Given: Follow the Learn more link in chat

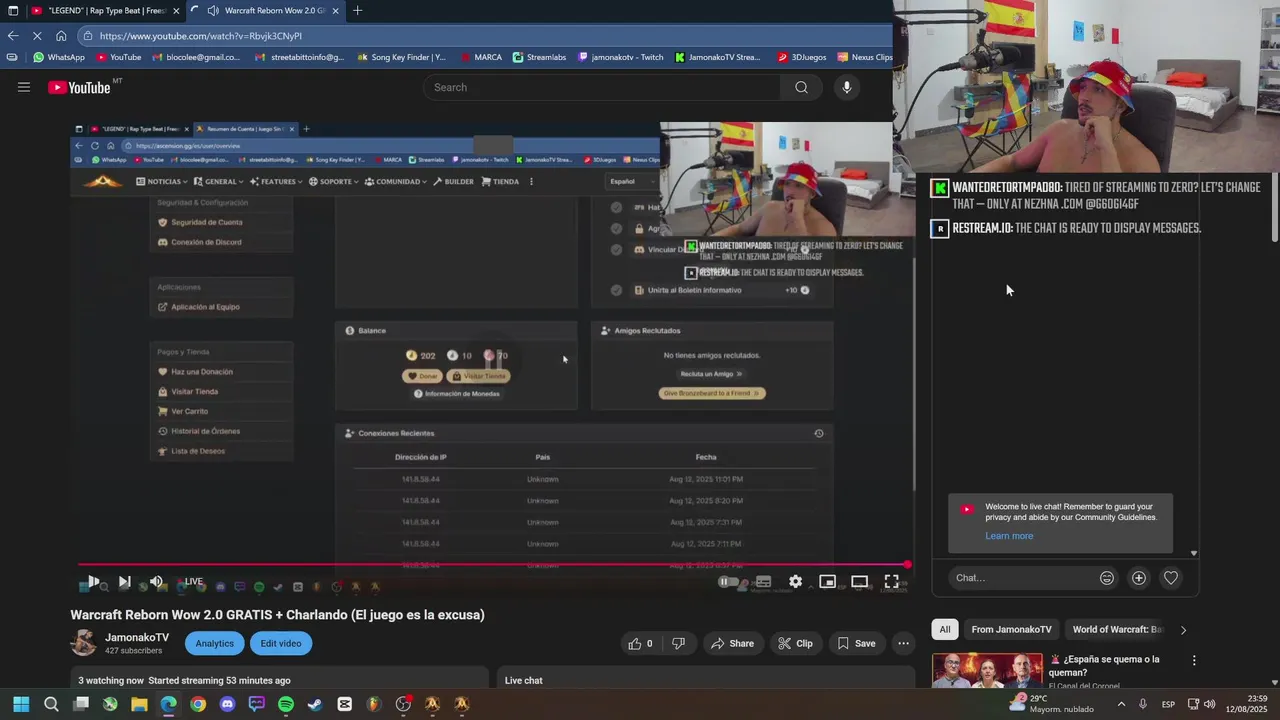Looking at the screenshot, I should pos(1009,536).
